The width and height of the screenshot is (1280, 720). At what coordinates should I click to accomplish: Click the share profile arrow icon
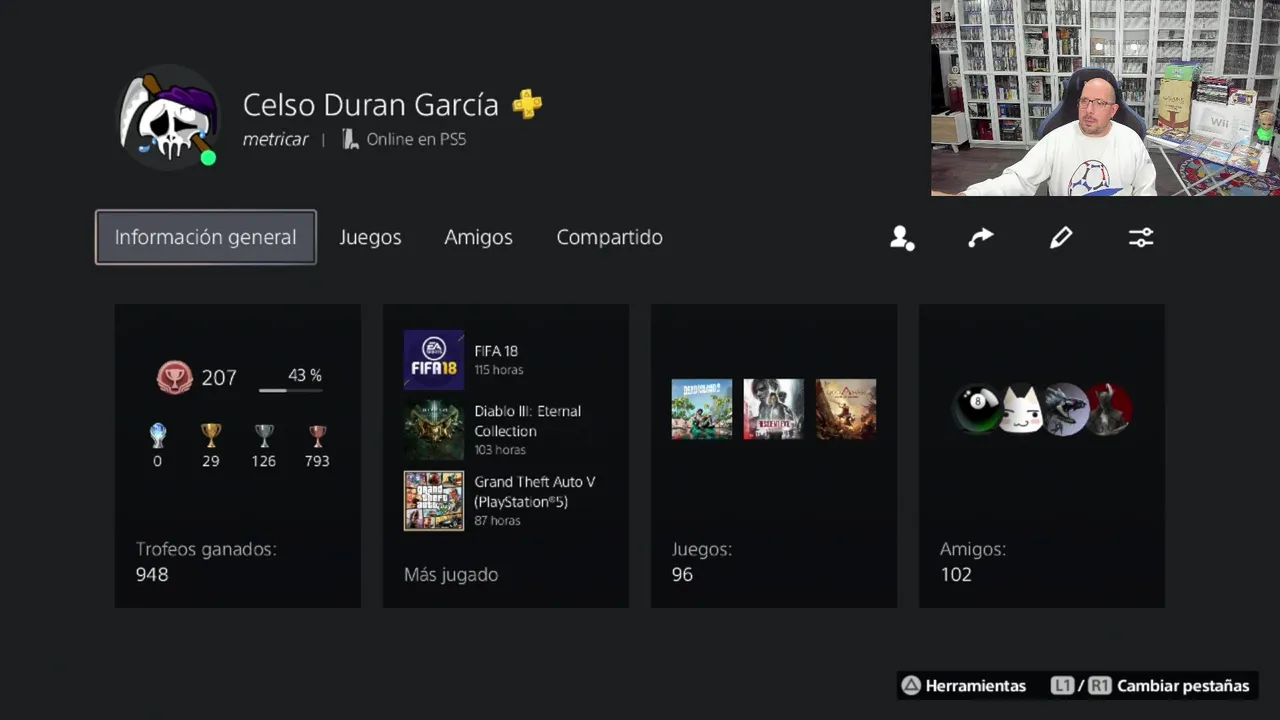point(981,237)
